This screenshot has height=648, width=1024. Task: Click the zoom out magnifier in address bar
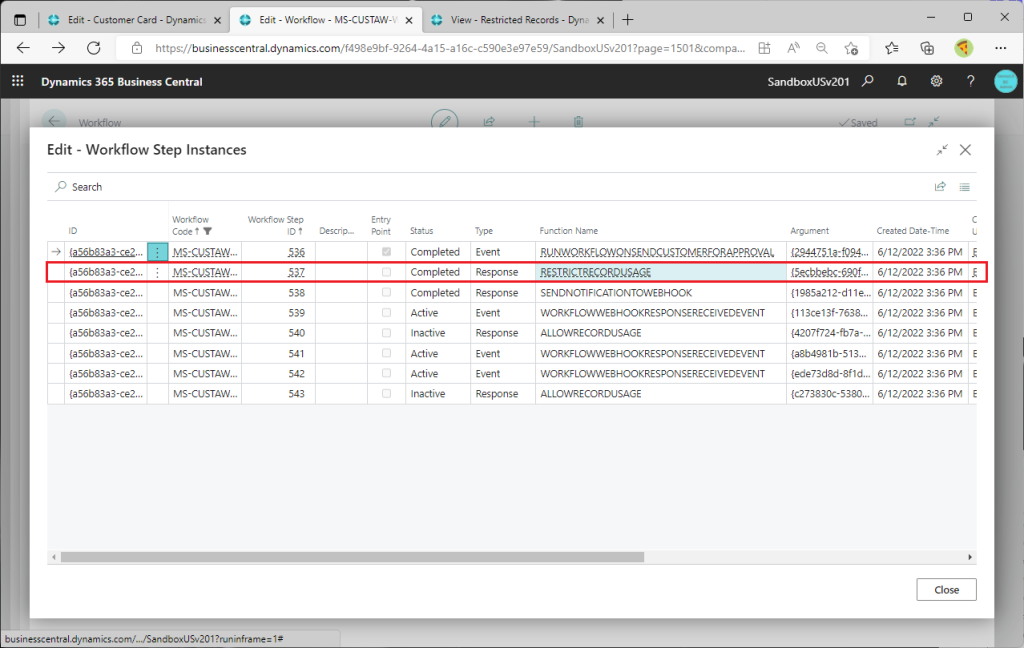[x=822, y=48]
